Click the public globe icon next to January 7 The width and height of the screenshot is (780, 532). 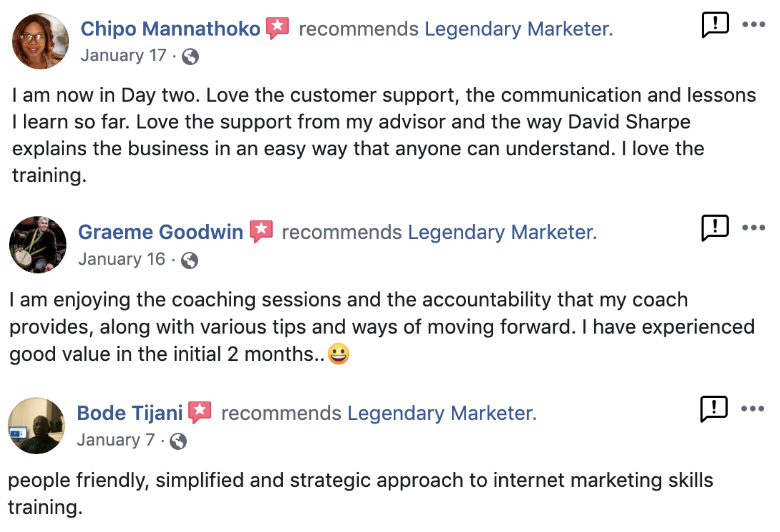[x=179, y=440]
